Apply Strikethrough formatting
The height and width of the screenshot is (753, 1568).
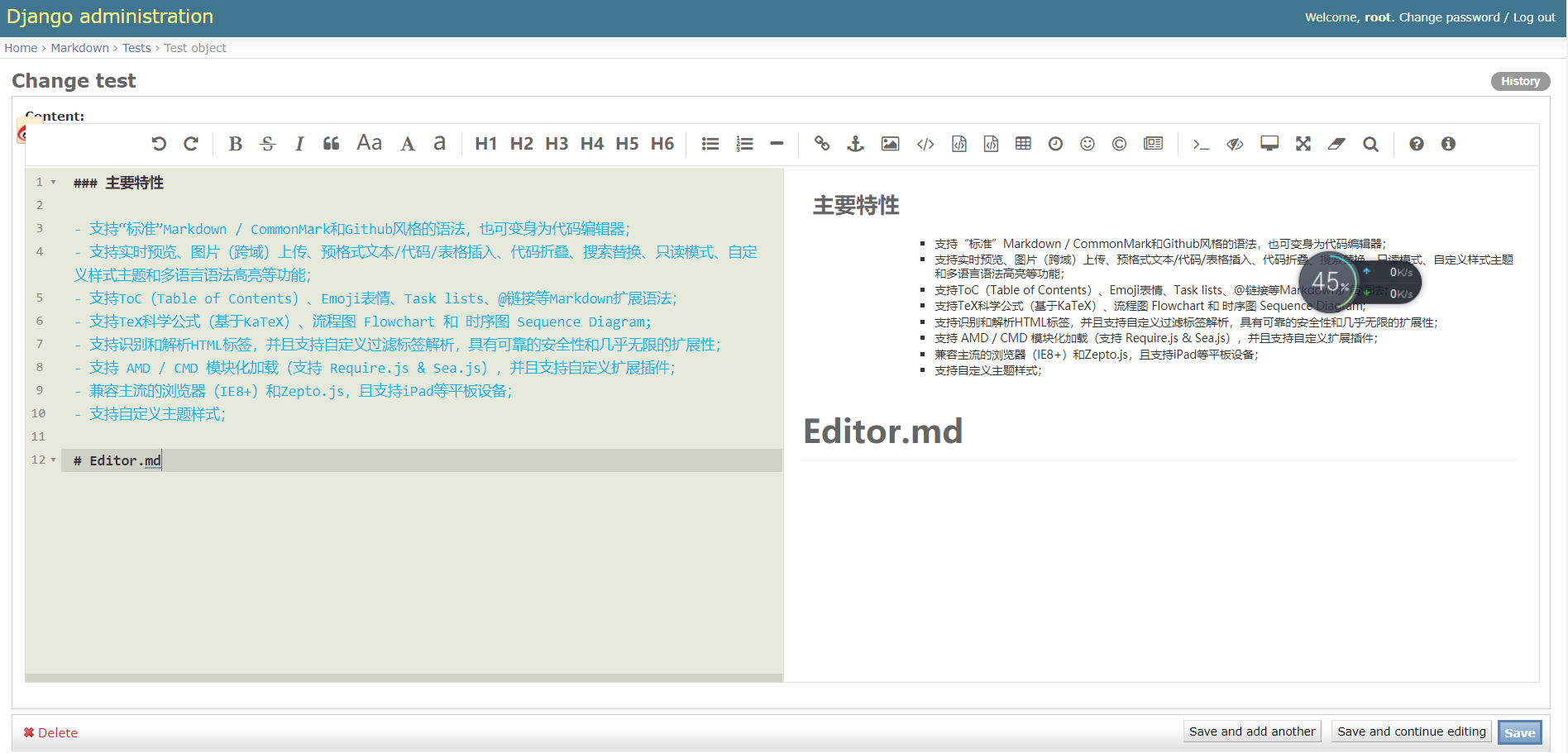click(268, 144)
